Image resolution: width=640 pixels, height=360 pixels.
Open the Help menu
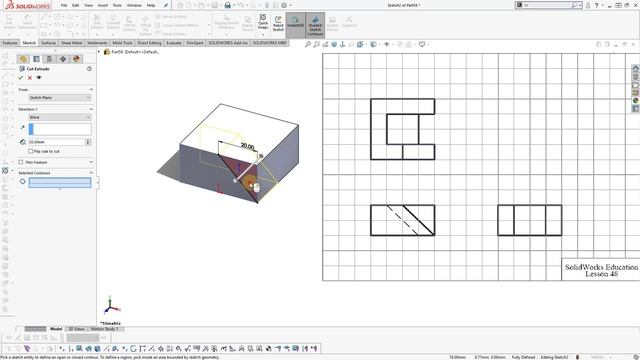tap(151, 5)
